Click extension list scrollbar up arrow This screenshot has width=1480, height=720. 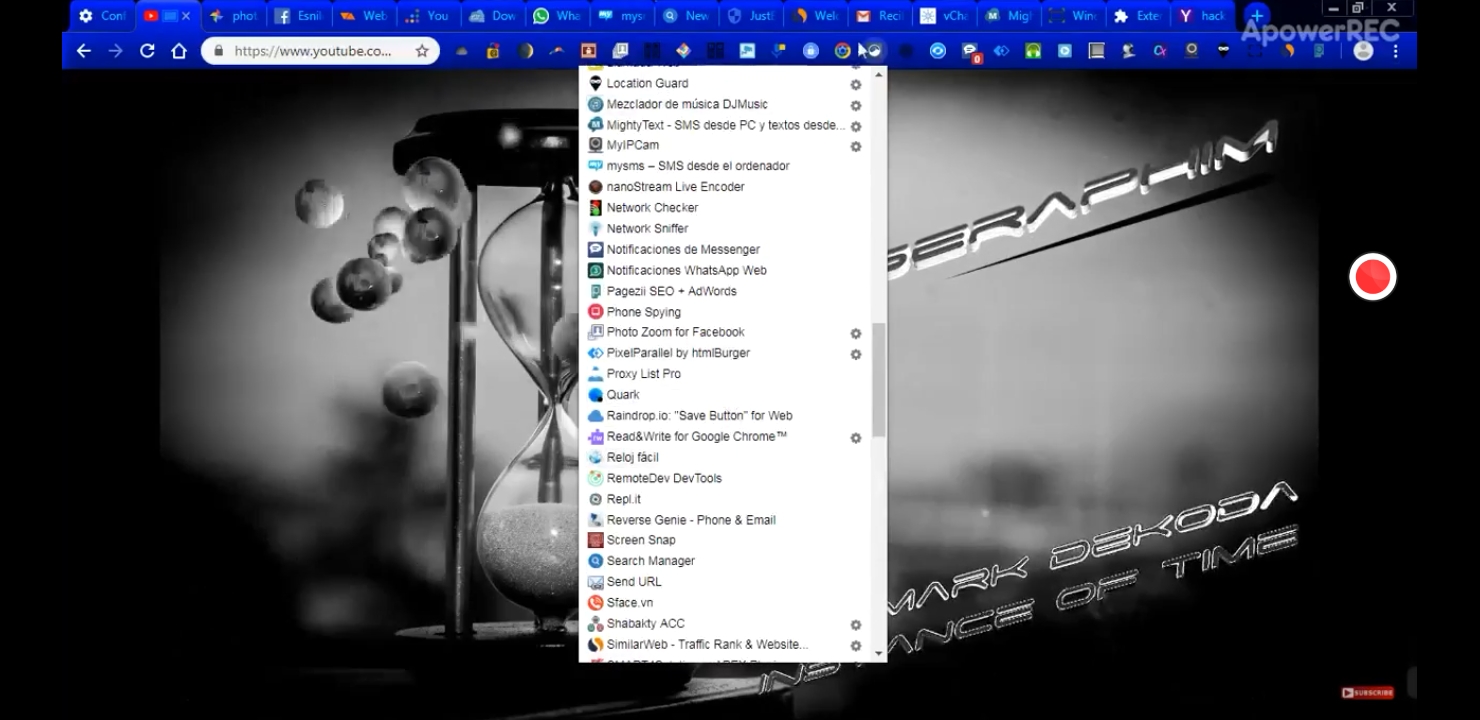click(x=879, y=74)
